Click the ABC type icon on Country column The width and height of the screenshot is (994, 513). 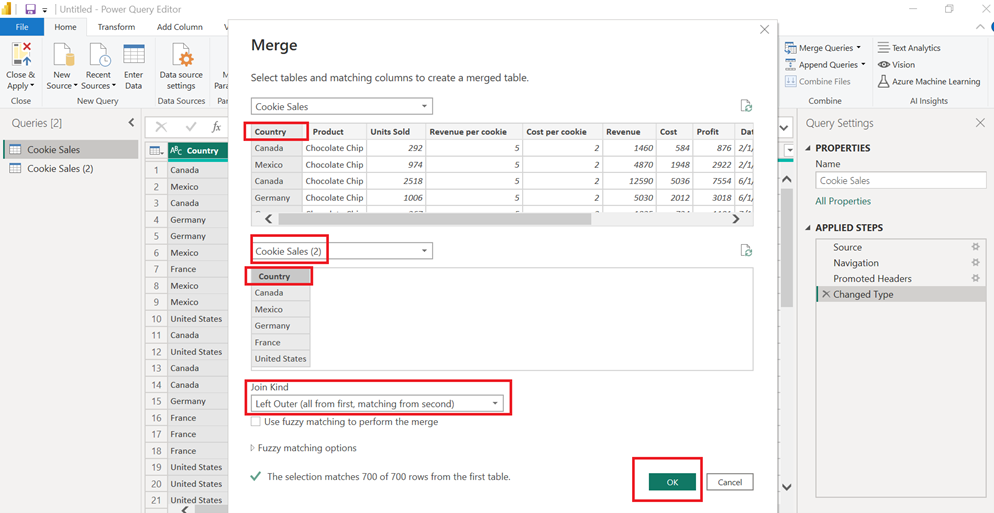point(177,151)
